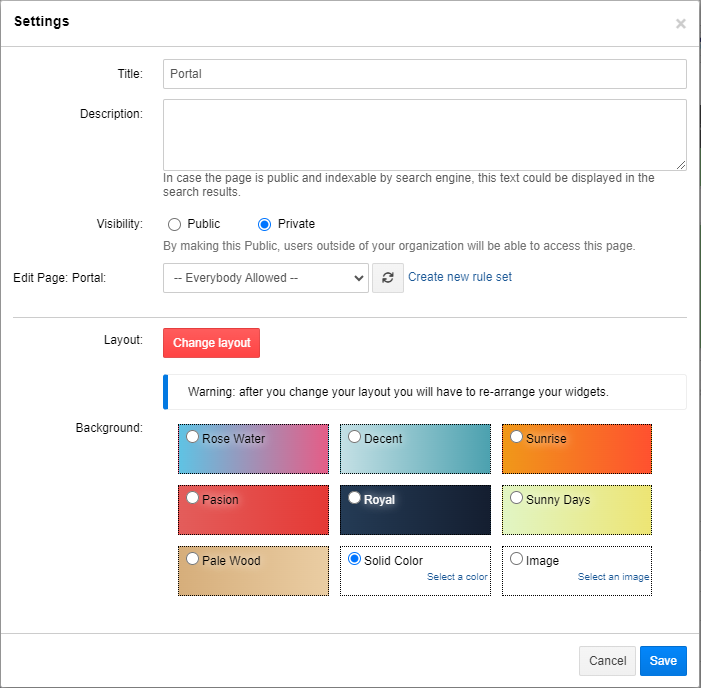
Task: Open the Everybody Allowed dropdown
Action: click(266, 278)
